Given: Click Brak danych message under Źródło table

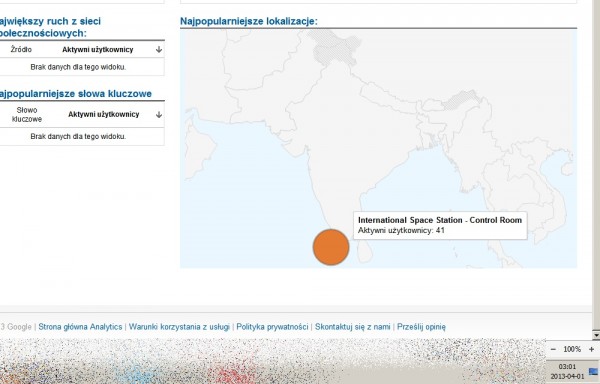Looking at the screenshot, I should pos(78,67).
